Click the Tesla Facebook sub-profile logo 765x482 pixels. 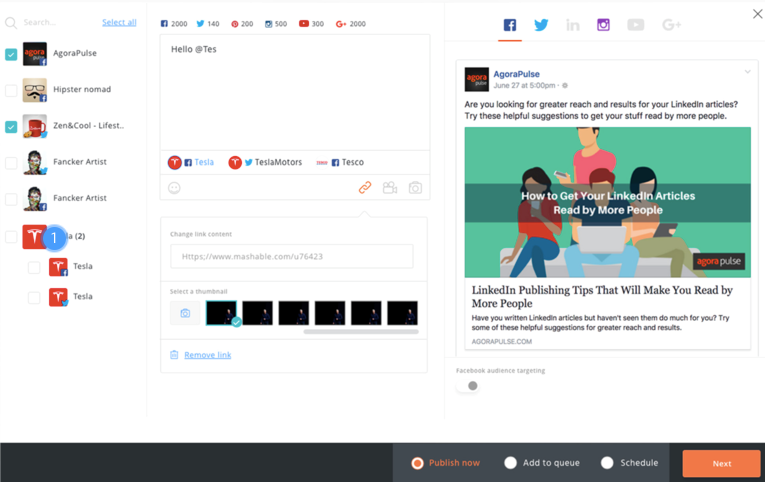pyautogui.click(x=58, y=267)
